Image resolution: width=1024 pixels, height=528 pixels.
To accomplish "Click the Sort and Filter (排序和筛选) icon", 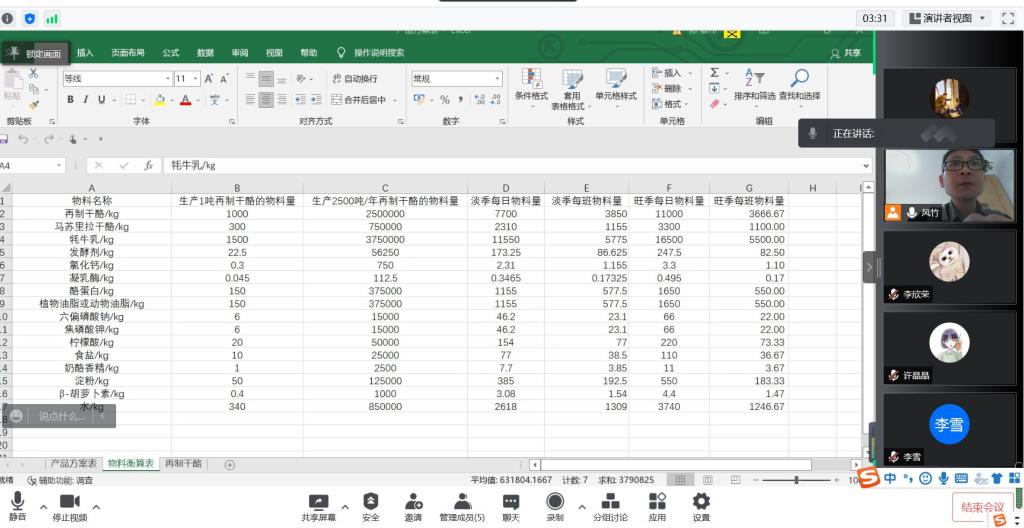I will [x=754, y=85].
